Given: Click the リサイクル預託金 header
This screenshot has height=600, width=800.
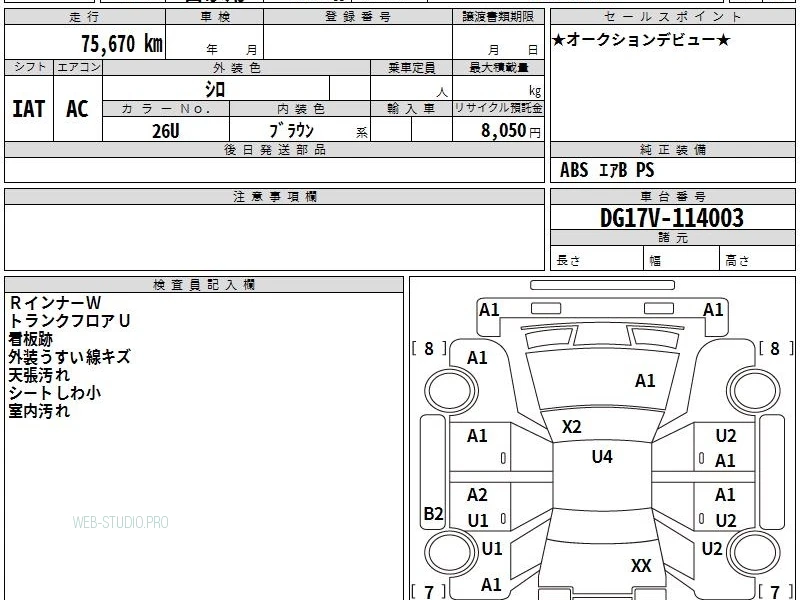Looking at the screenshot, I should pos(498,108).
